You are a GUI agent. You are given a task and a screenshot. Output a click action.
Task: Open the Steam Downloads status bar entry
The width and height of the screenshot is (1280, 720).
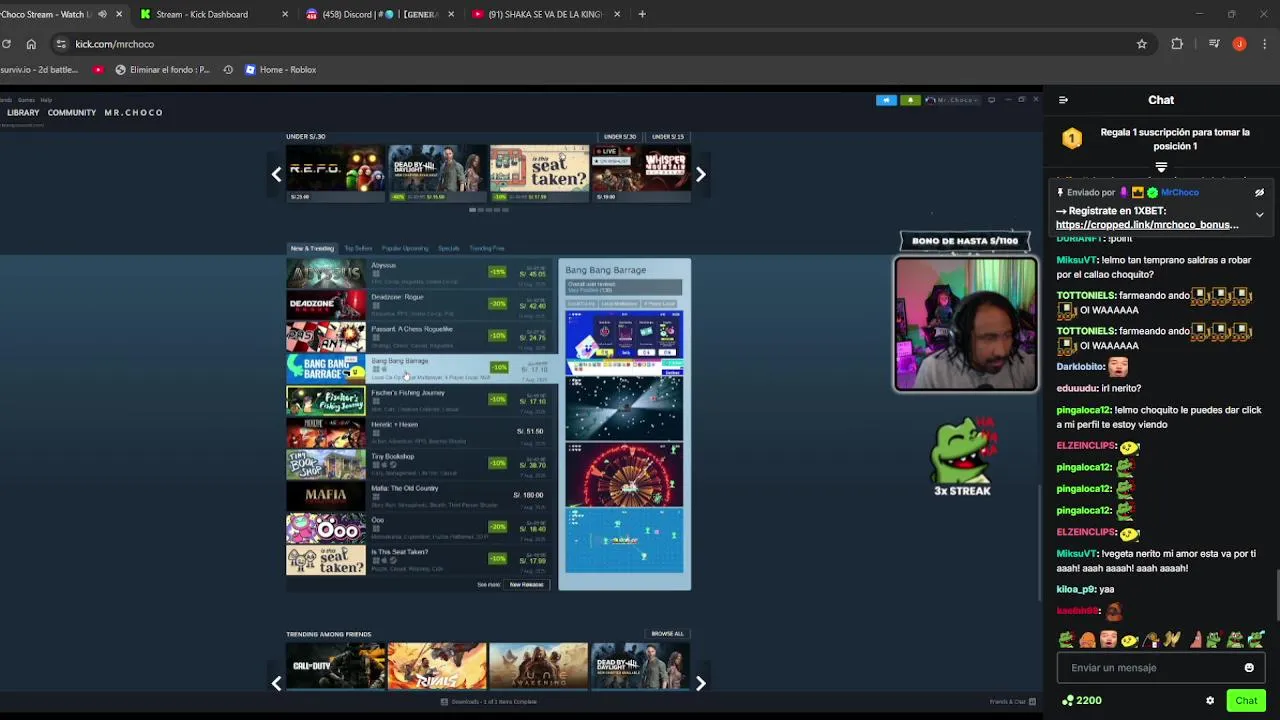click(489, 702)
